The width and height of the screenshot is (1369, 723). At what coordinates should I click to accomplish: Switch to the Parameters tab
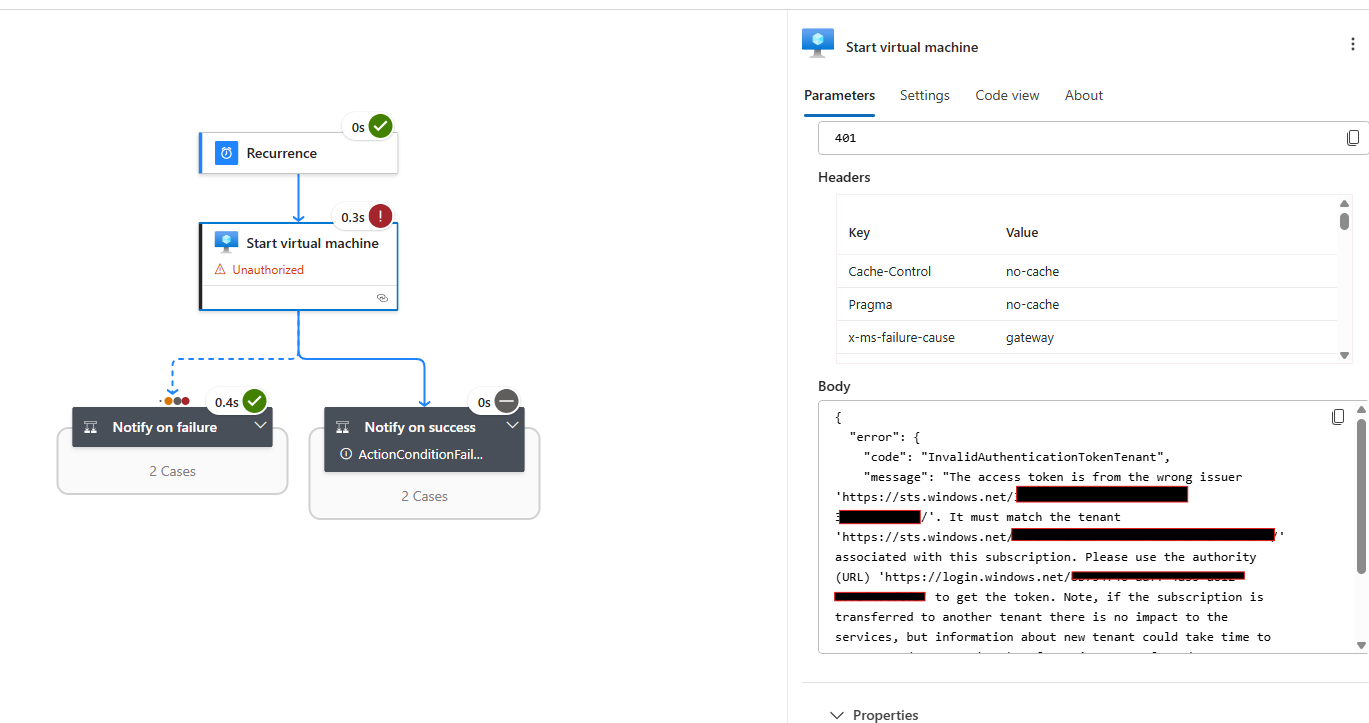pyautogui.click(x=839, y=95)
